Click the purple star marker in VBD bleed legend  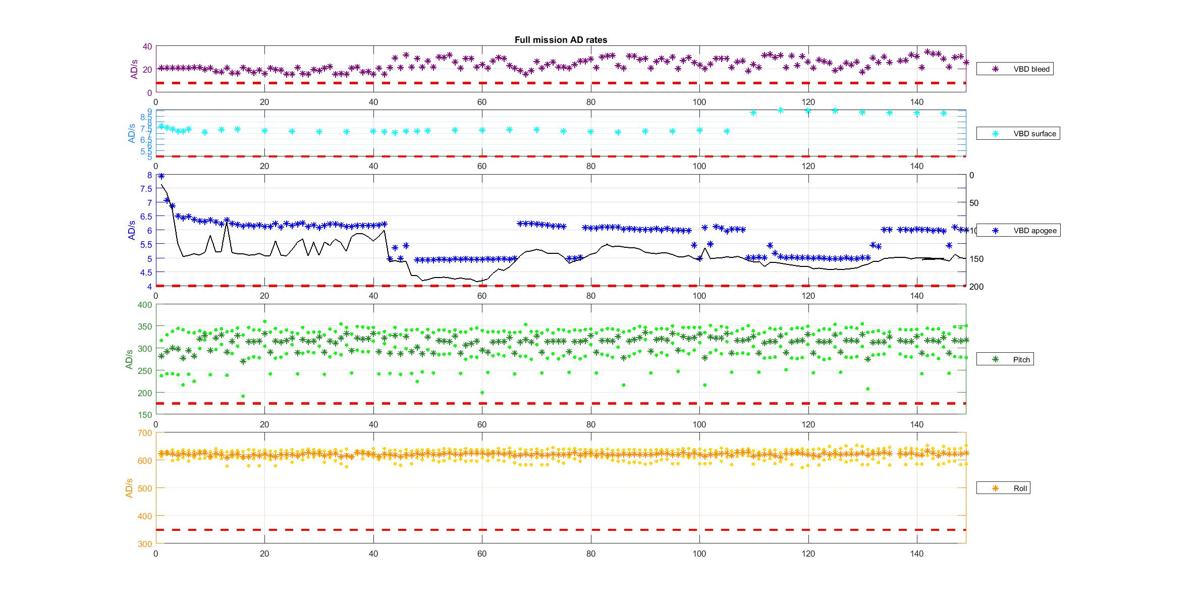point(995,69)
